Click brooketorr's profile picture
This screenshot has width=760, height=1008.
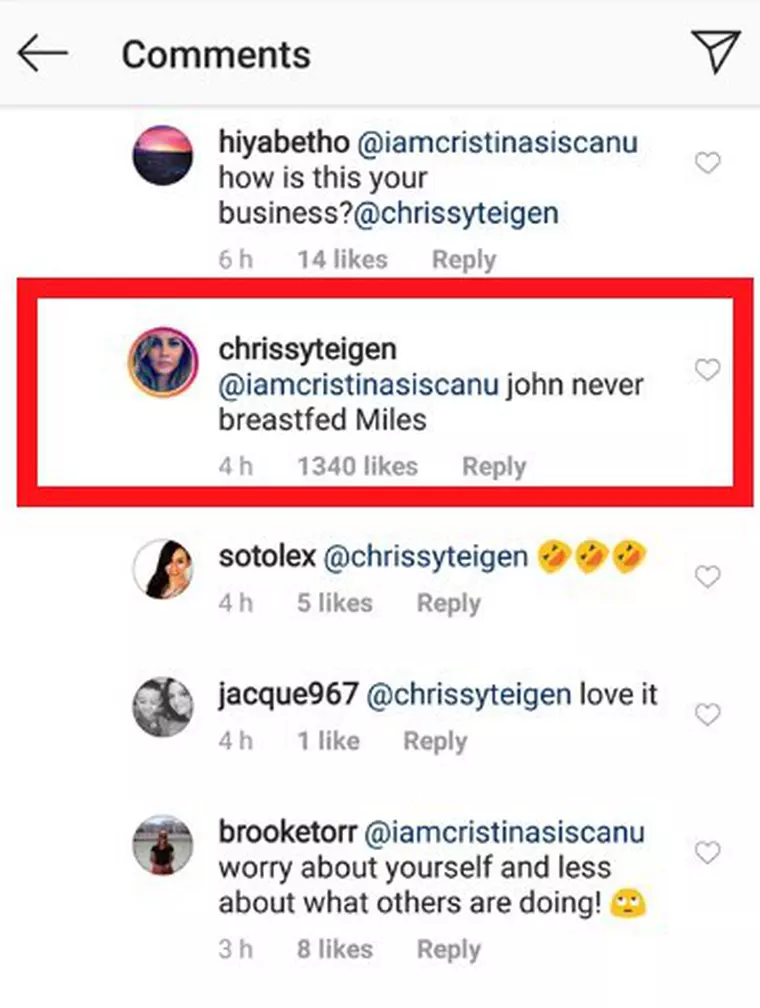161,846
